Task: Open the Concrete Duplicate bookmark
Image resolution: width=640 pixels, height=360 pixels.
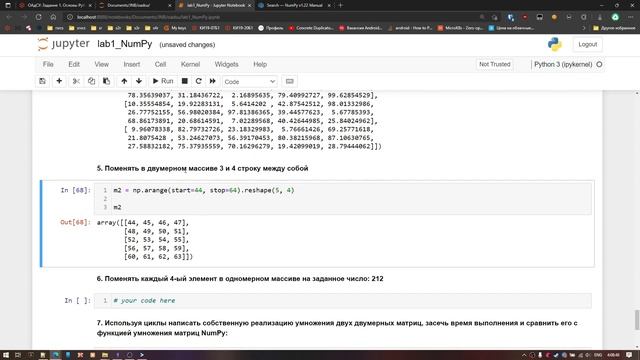Action: [311, 28]
